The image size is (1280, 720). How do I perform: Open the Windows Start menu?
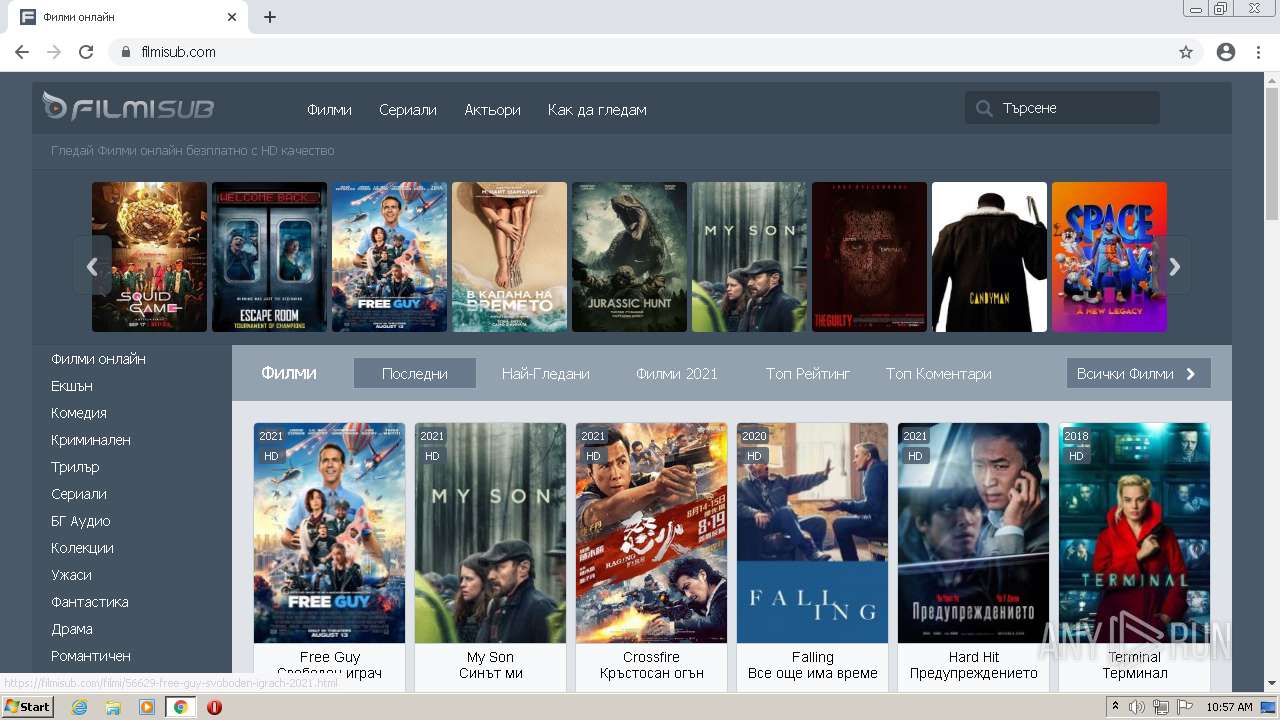coord(27,707)
